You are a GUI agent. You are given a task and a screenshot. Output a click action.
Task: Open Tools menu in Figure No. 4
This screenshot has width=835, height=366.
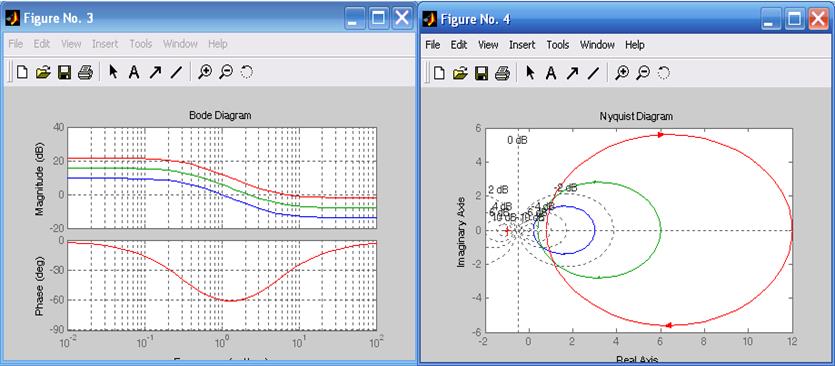(x=558, y=45)
